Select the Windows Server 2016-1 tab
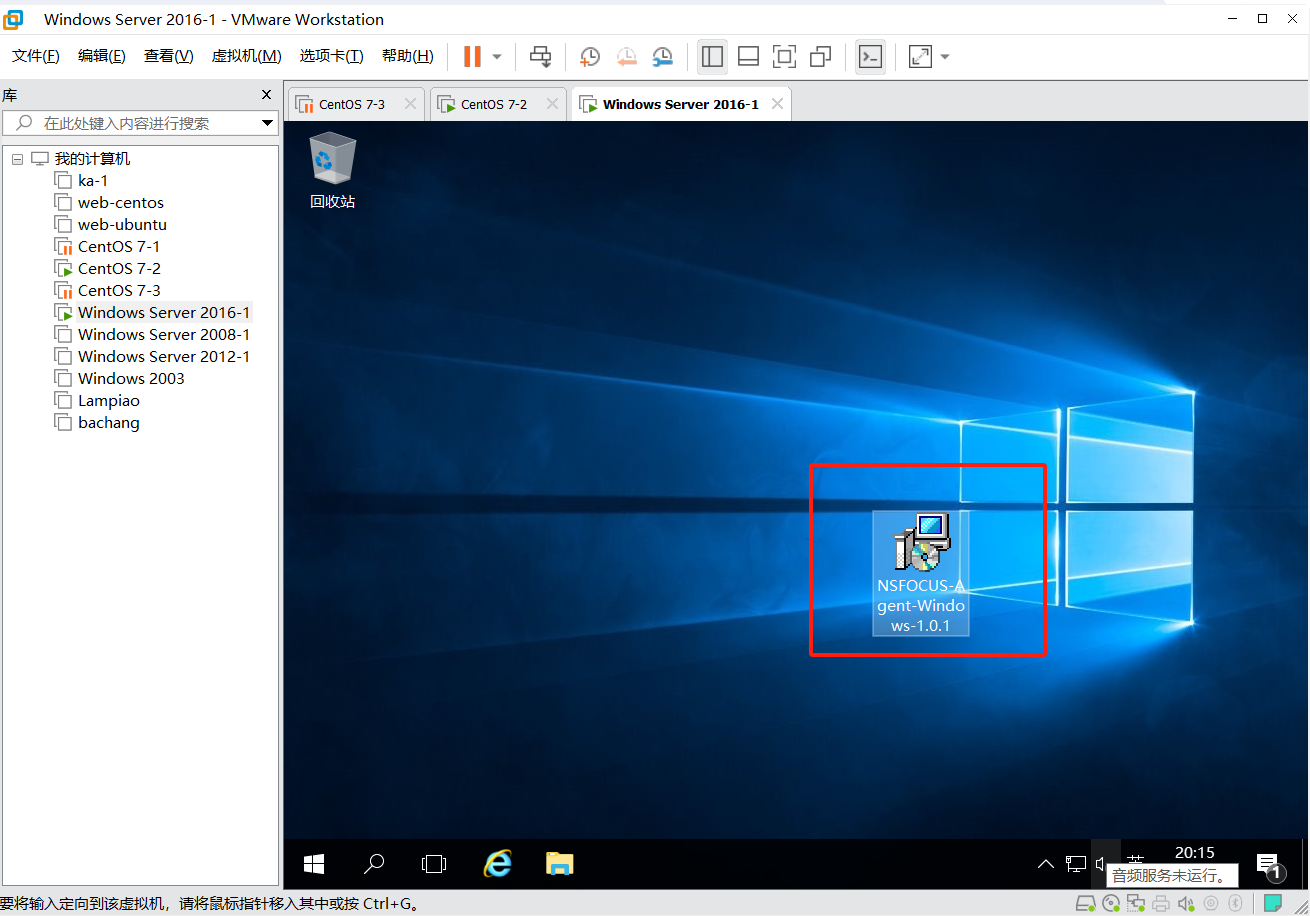1310x916 pixels. pos(680,104)
